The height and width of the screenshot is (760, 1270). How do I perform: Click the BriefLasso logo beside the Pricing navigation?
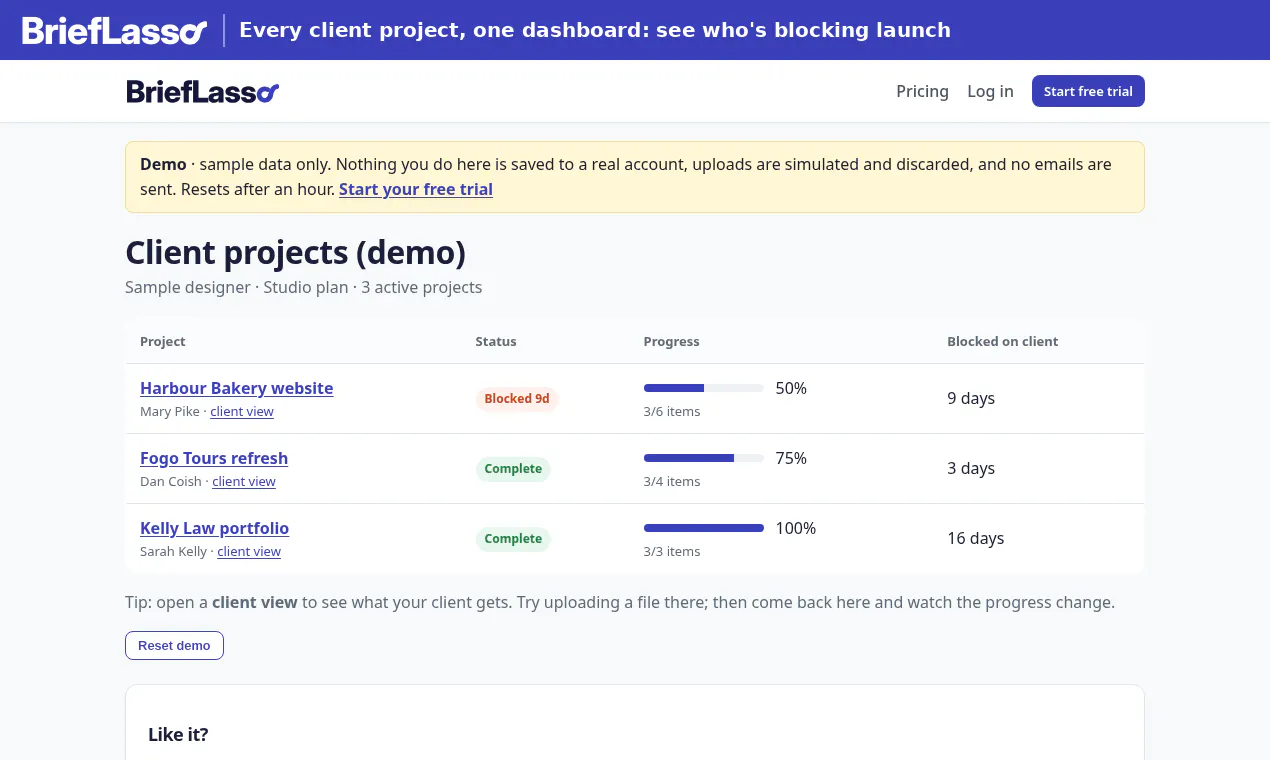[x=202, y=92]
